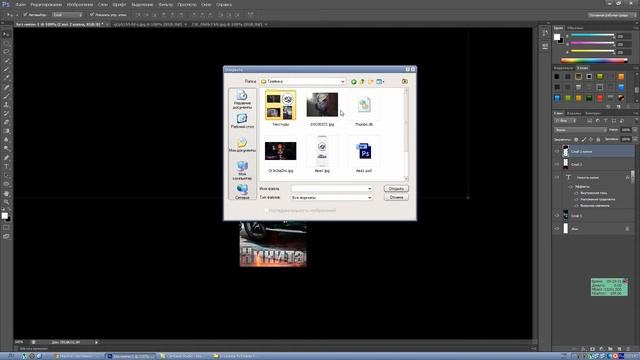
Task: Click the green Back button in Open dialog
Action: tap(353, 82)
